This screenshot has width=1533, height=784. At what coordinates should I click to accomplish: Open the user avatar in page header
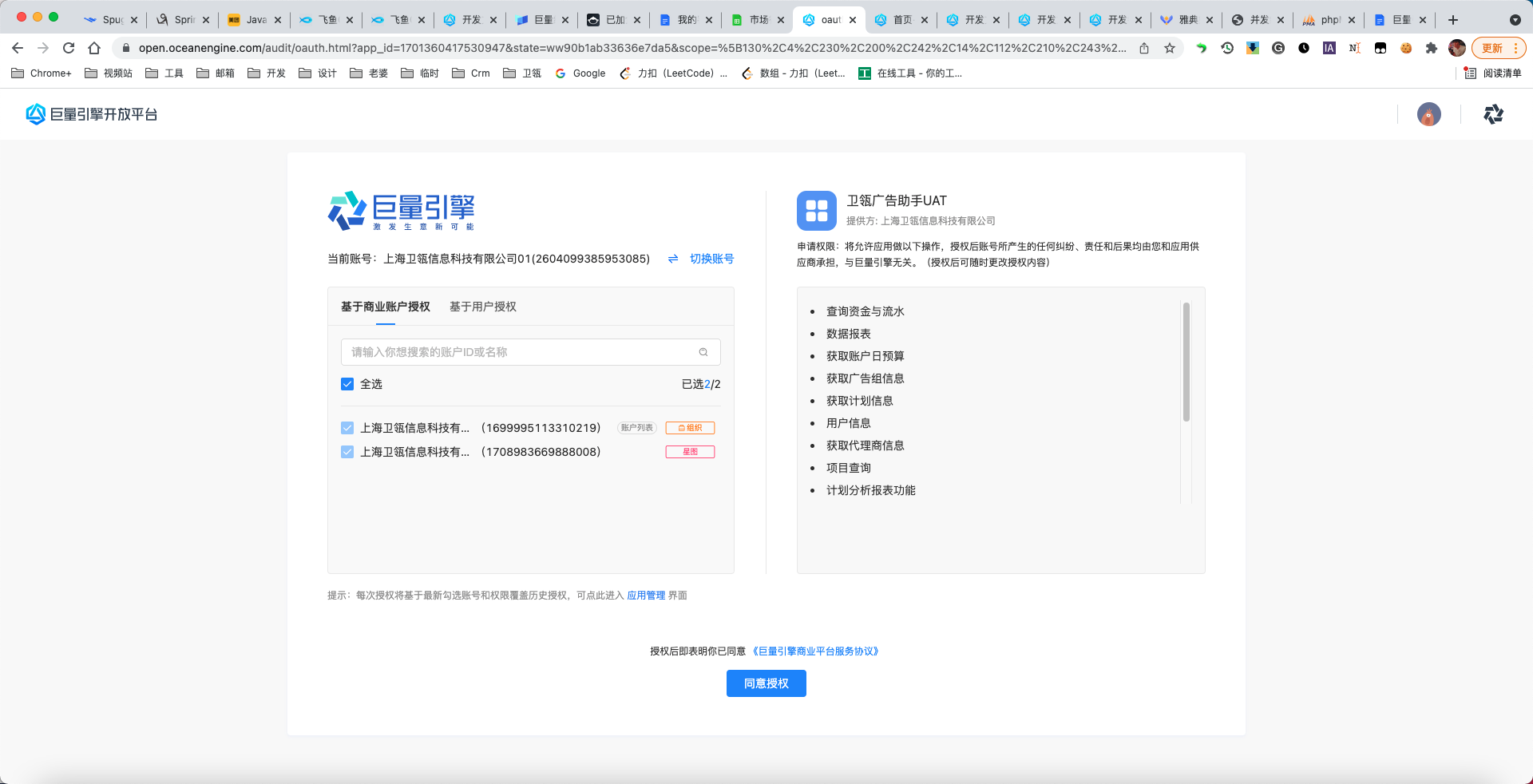(1428, 114)
